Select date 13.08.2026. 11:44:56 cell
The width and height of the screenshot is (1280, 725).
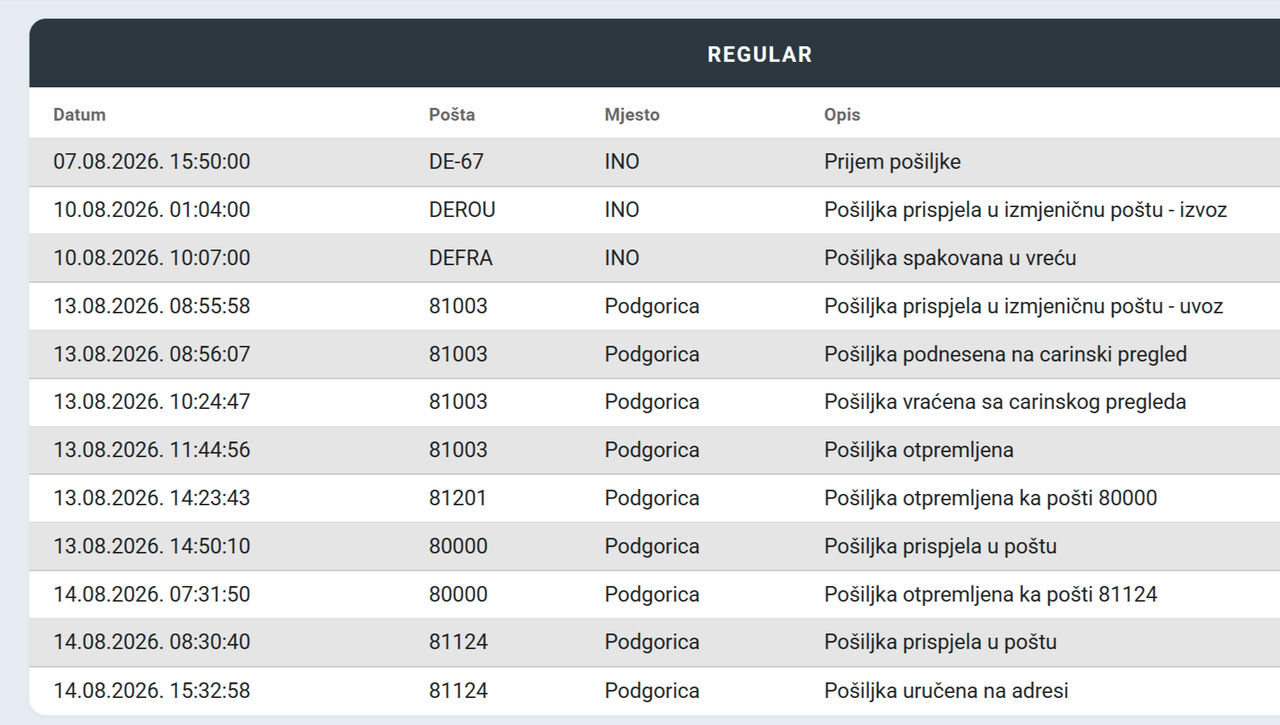[x=152, y=450]
